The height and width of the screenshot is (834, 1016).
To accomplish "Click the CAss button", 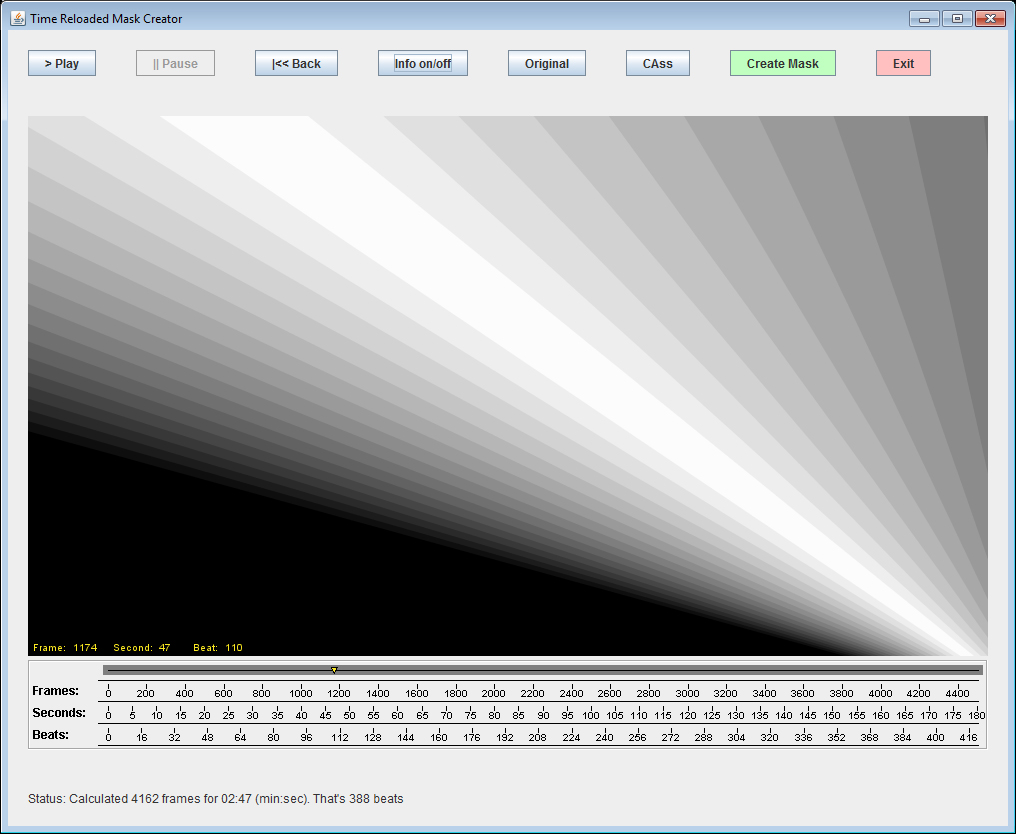I will click(657, 64).
